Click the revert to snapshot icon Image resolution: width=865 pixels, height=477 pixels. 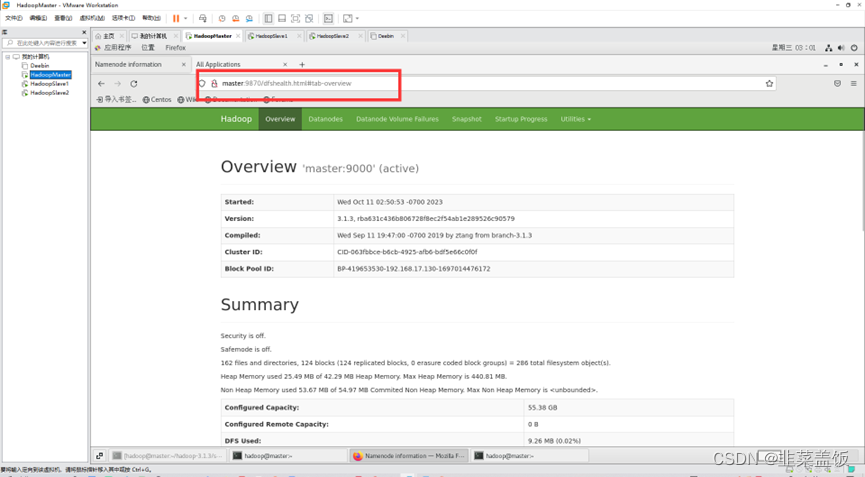pos(236,18)
